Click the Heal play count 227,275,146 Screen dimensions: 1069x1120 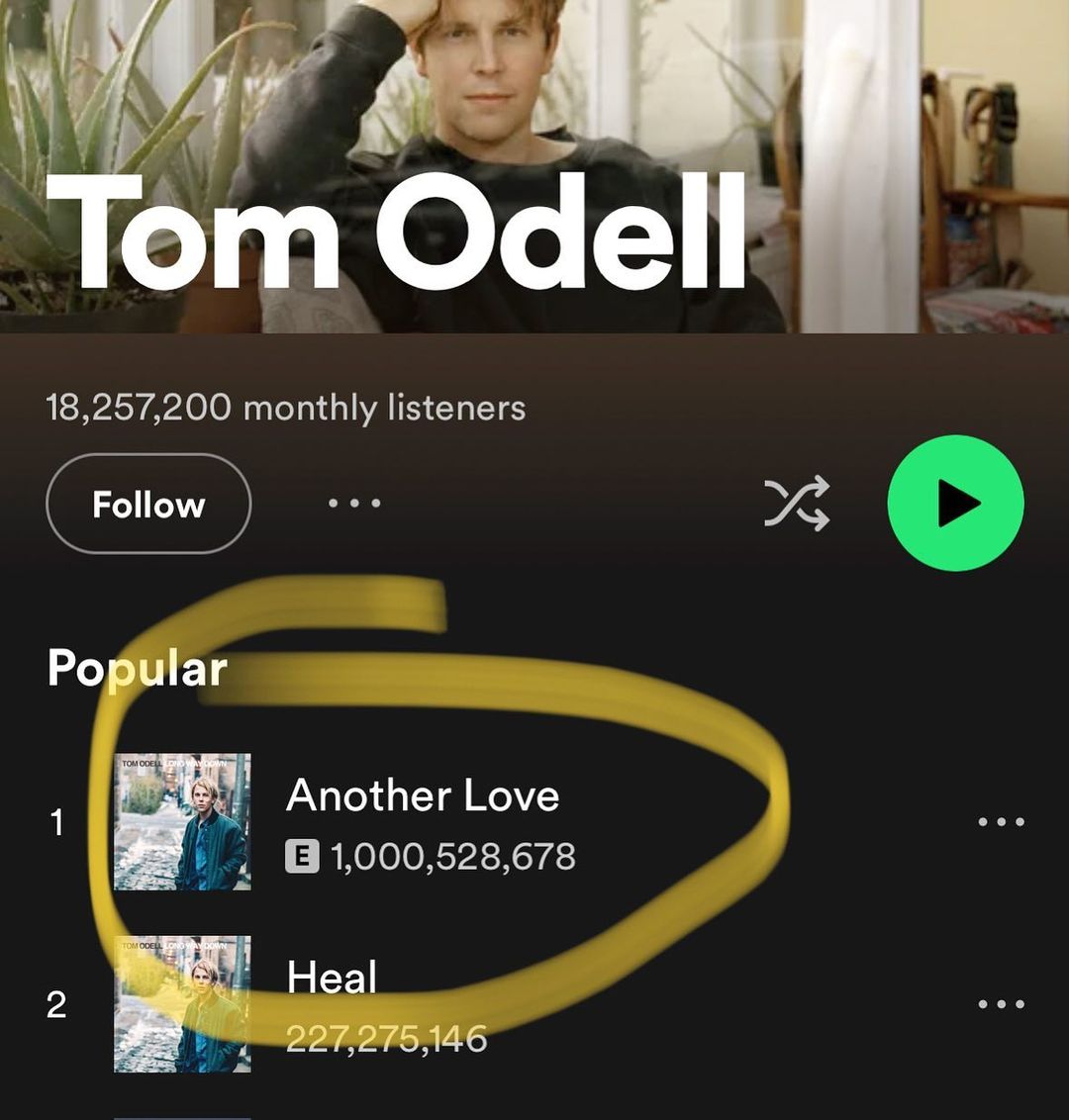click(386, 1039)
